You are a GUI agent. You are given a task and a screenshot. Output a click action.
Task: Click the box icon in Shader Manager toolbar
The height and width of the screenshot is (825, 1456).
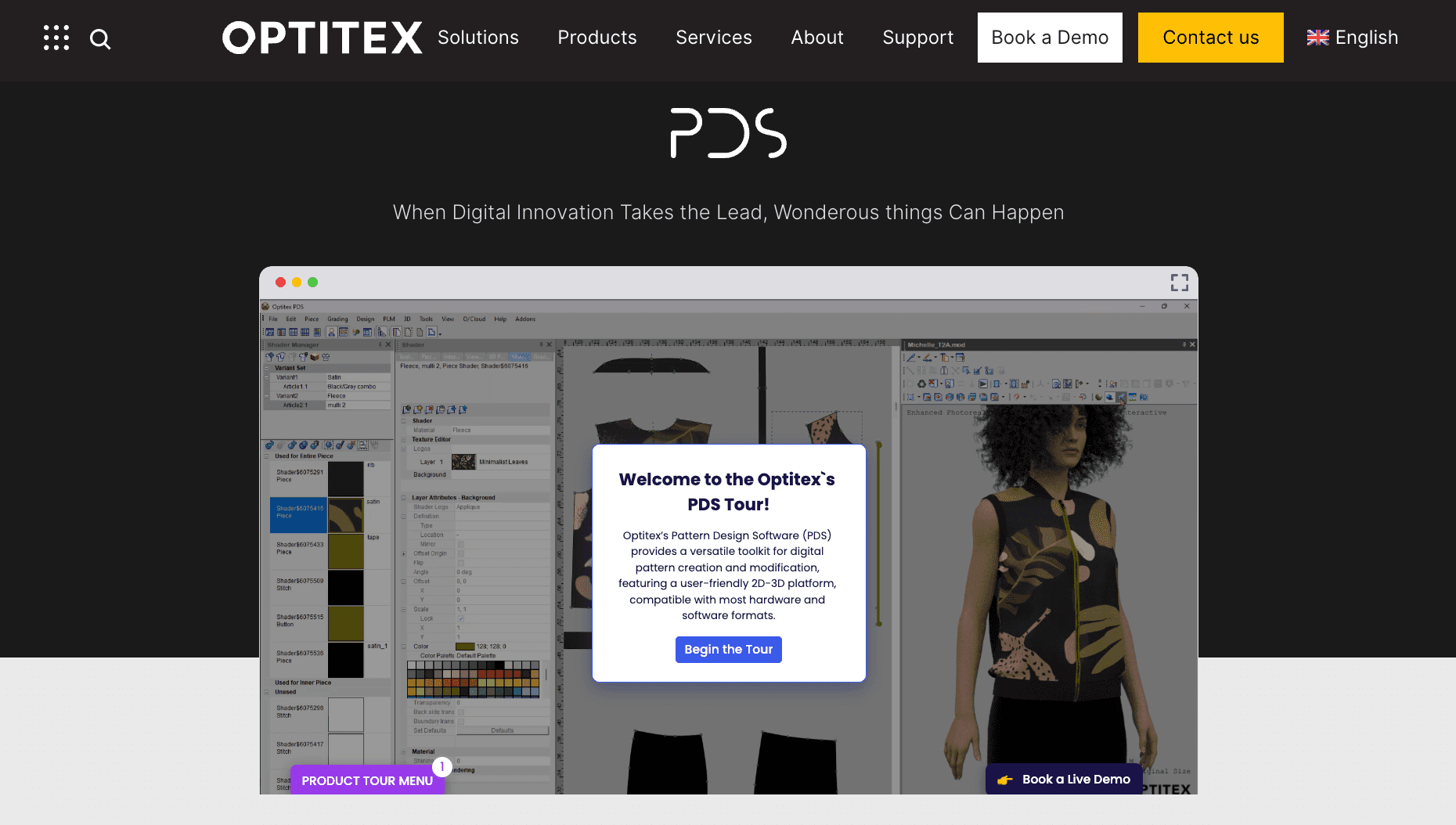pyautogui.click(x=315, y=357)
